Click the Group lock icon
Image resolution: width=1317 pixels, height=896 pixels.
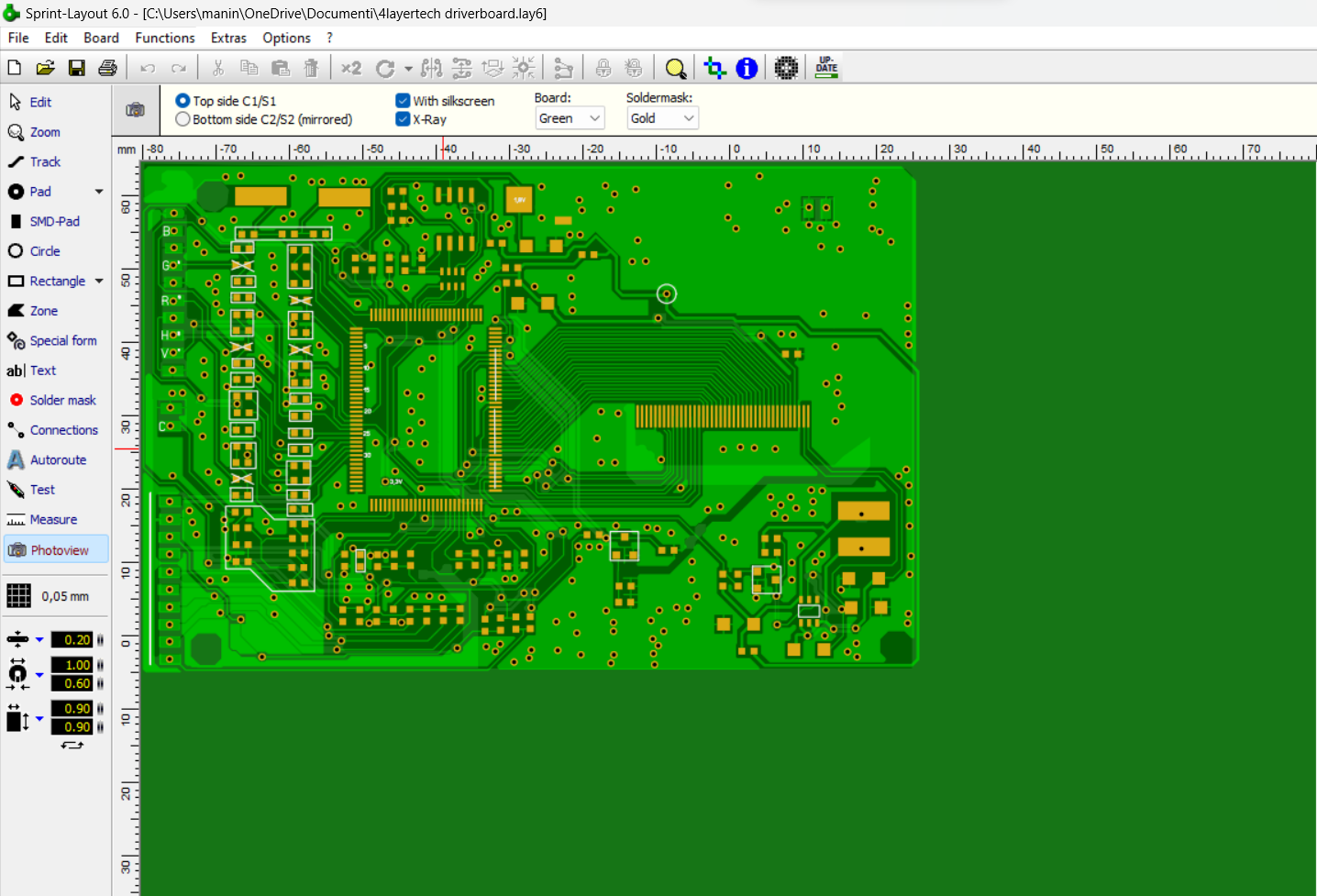click(603, 68)
